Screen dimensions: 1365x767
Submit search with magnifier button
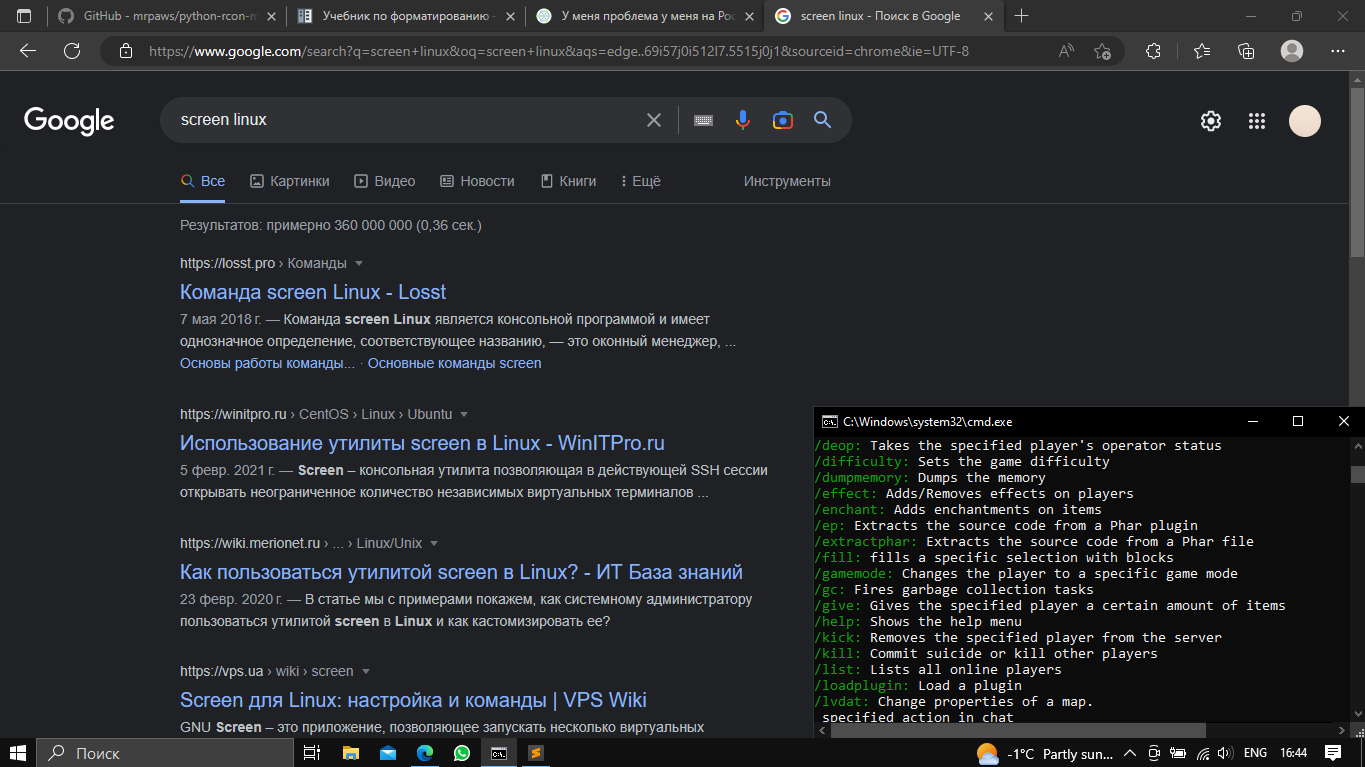pyautogui.click(x=823, y=120)
